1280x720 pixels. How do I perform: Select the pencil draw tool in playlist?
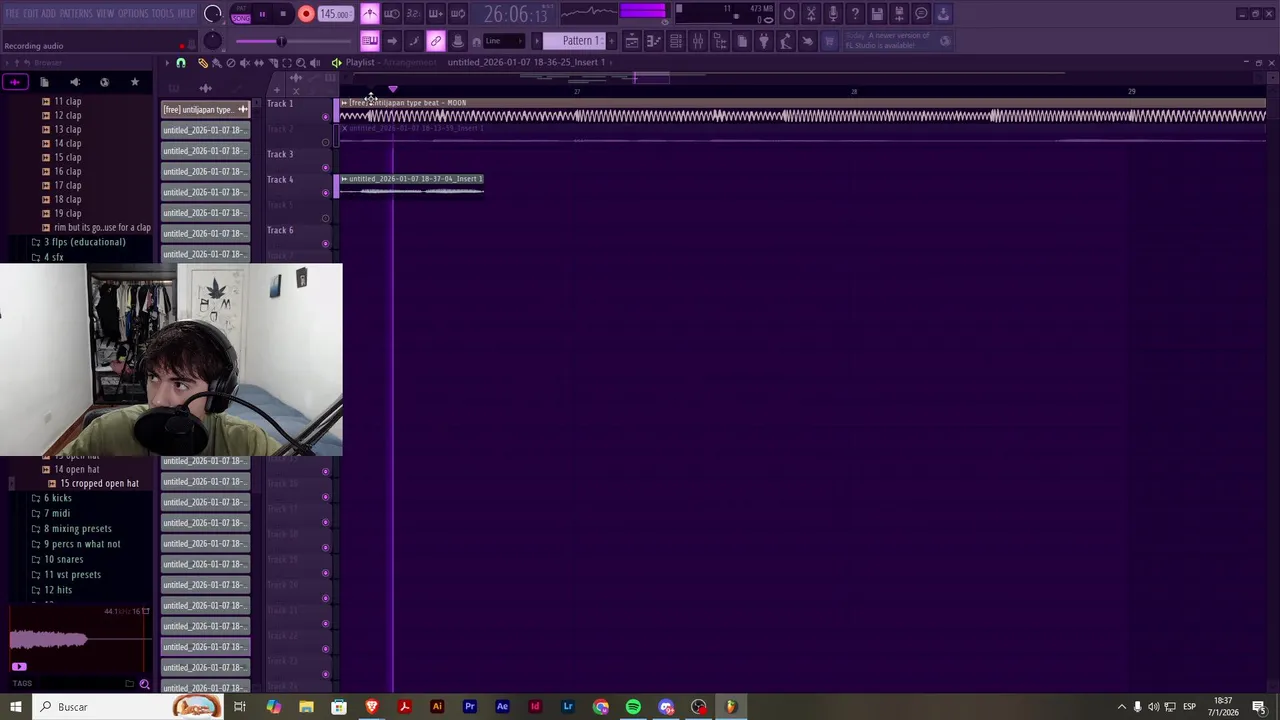[202, 63]
